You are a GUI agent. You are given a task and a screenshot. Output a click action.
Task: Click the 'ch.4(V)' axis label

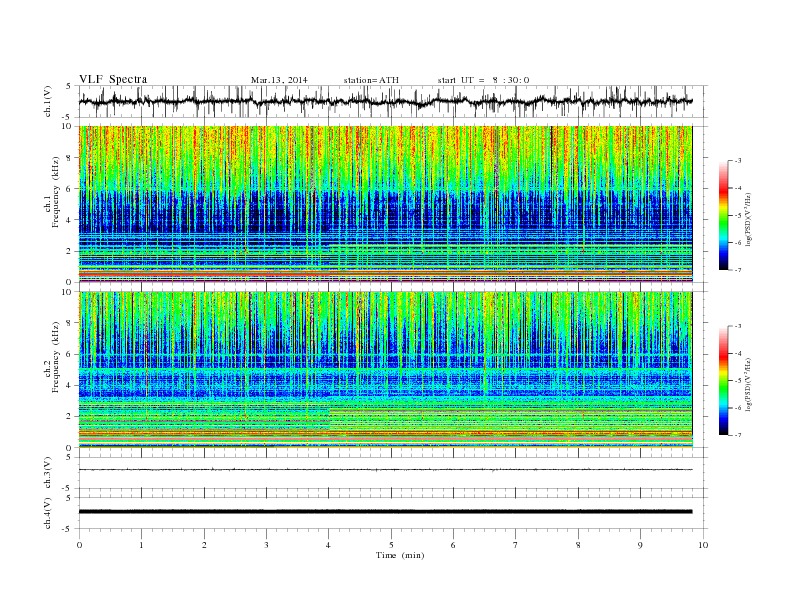coord(48,513)
